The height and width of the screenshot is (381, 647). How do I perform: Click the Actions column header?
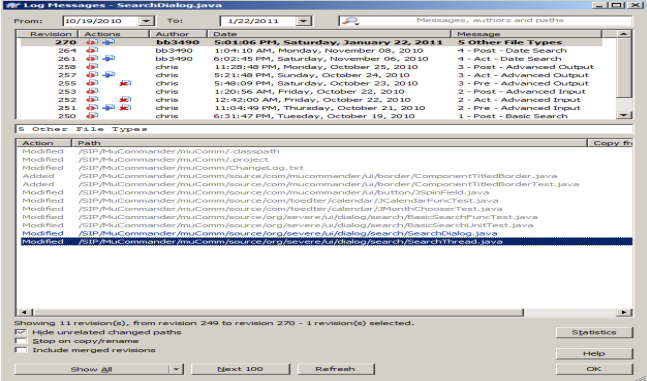[x=113, y=34]
